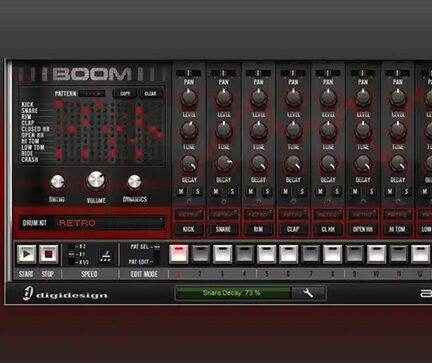Start playback with the green play button

coord(26,254)
